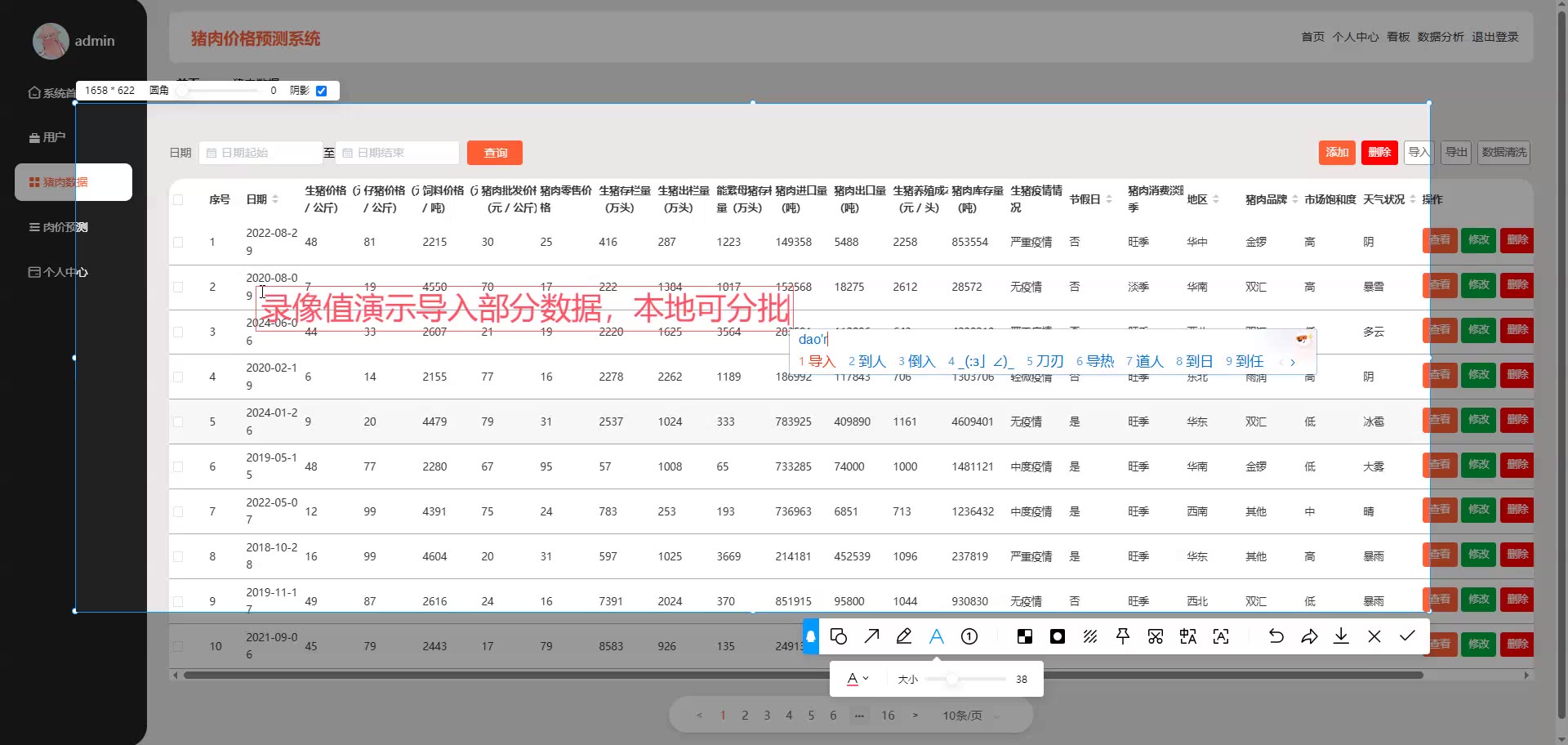Activate the mosaic blur tool
Image resolution: width=1568 pixels, height=745 pixels.
pyautogui.click(x=1025, y=636)
